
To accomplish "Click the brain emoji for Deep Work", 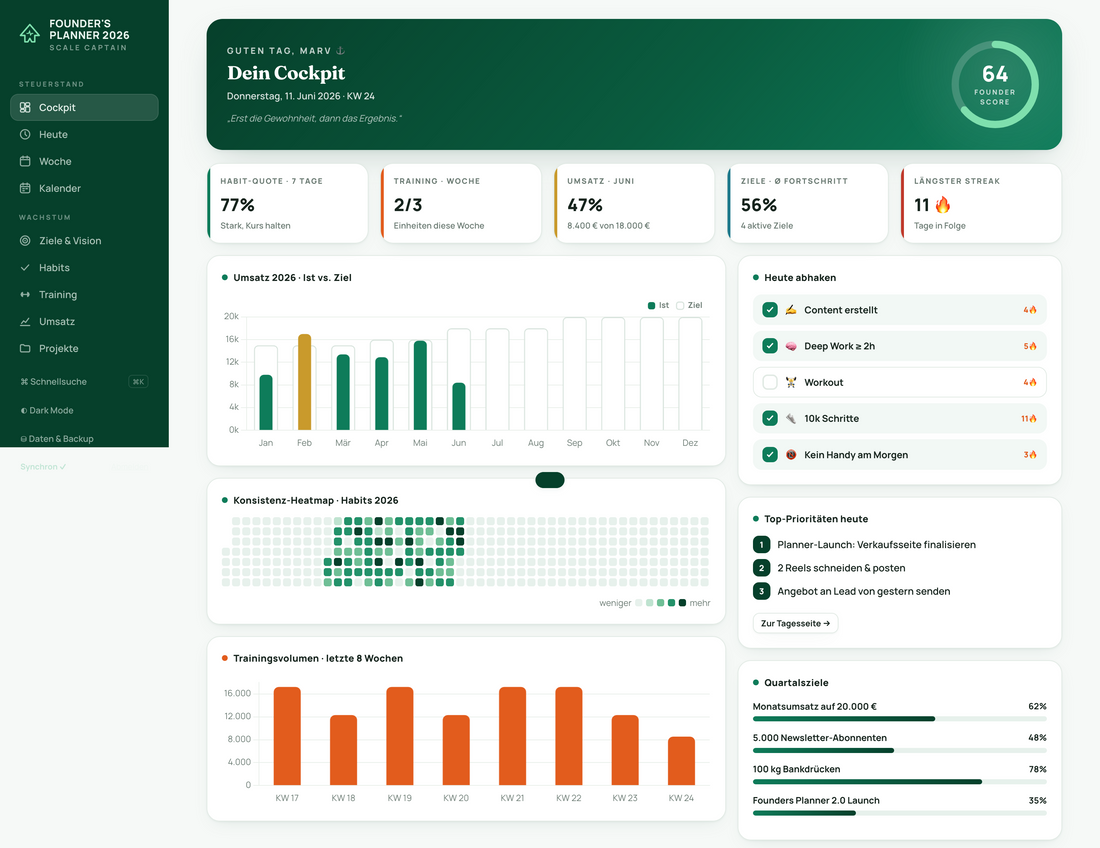I will point(791,346).
